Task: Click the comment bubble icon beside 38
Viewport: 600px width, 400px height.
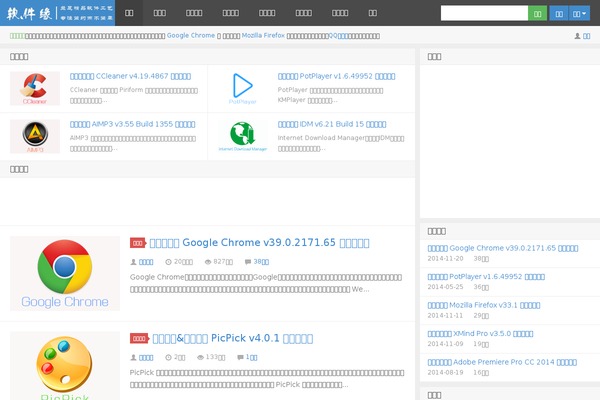Action: [x=248, y=262]
